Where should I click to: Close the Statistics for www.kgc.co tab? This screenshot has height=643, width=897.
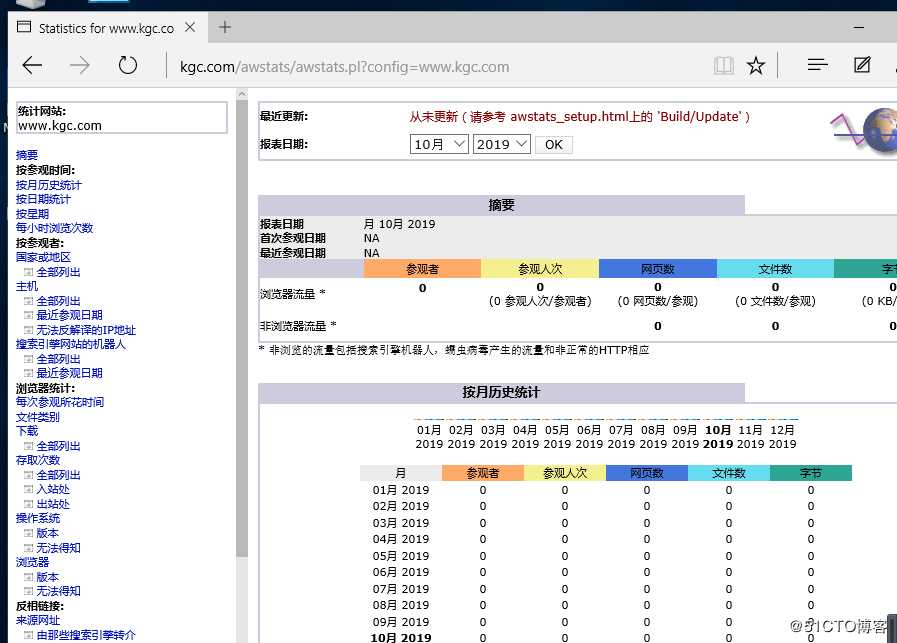tap(190, 27)
